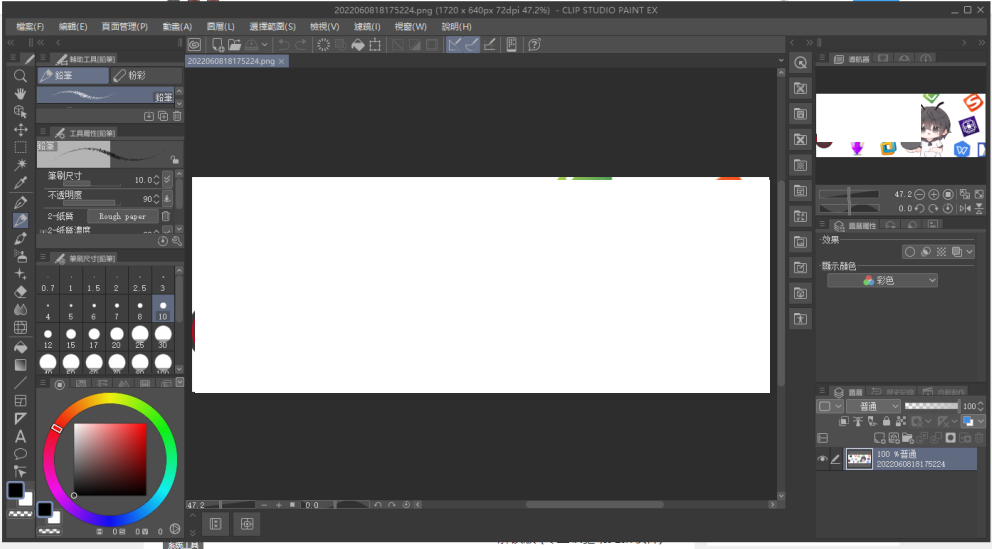
Task: Toggle Flip horizontal in Navigator
Action: click(965, 208)
